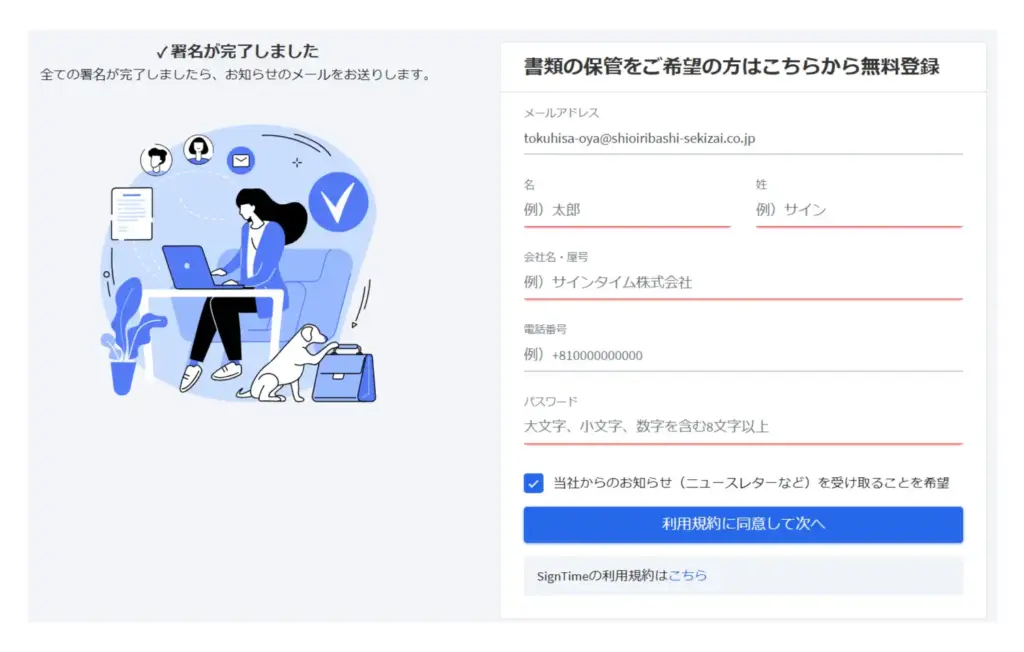Focus the 名 first name field
Image resolution: width=1024 pixels, height=652 pixels.
click(627, 210)
